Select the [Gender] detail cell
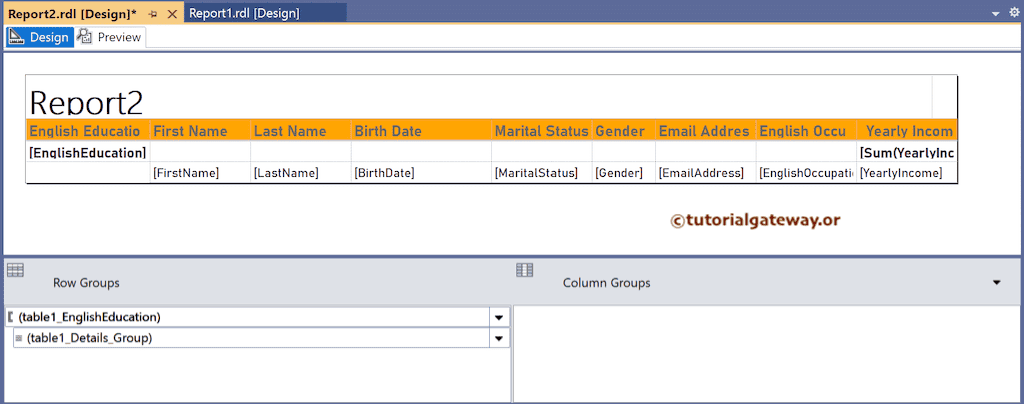The width and height of the screenshot is (1024, 404). click(x=624, y=173)
